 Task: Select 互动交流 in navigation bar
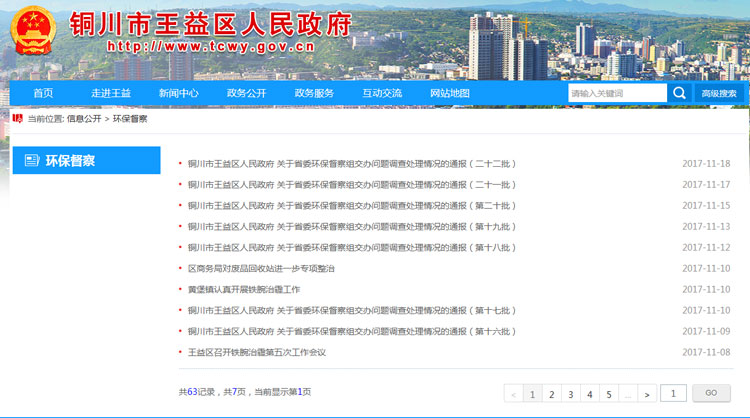tap(382, 93)
